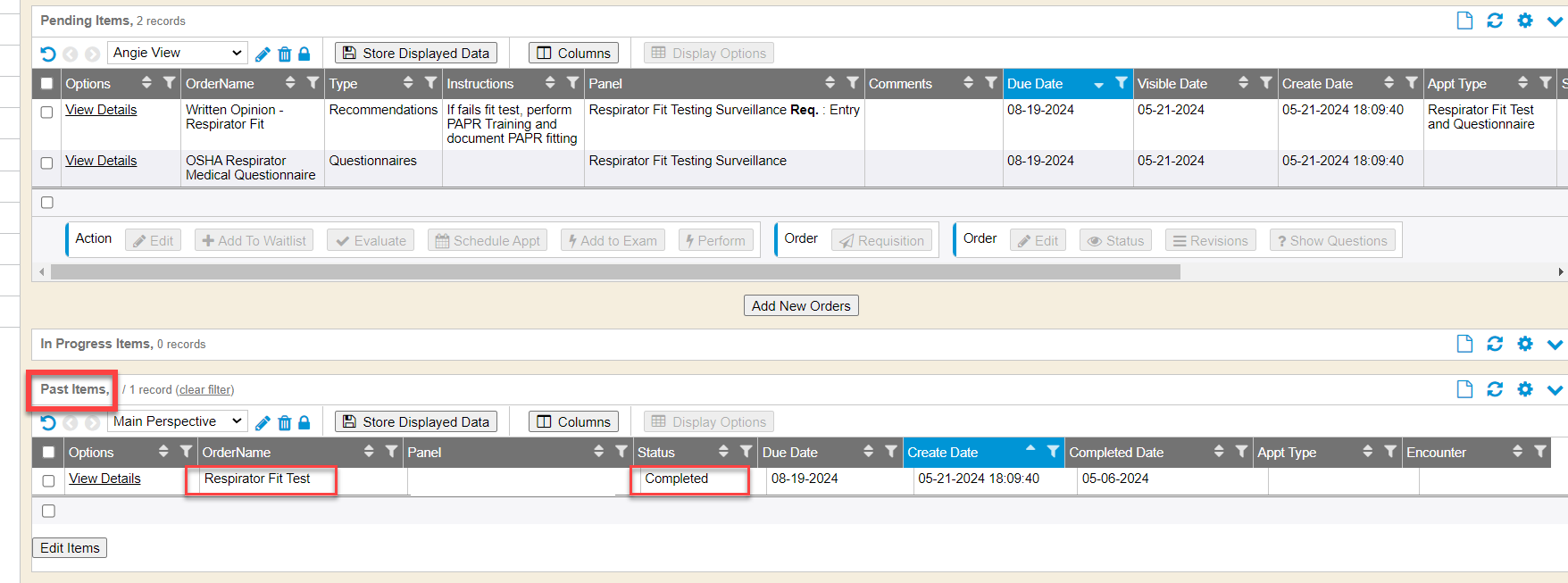
Task: Tick the Respirator Fit Test row checkbox
Action: coord(49,481)
